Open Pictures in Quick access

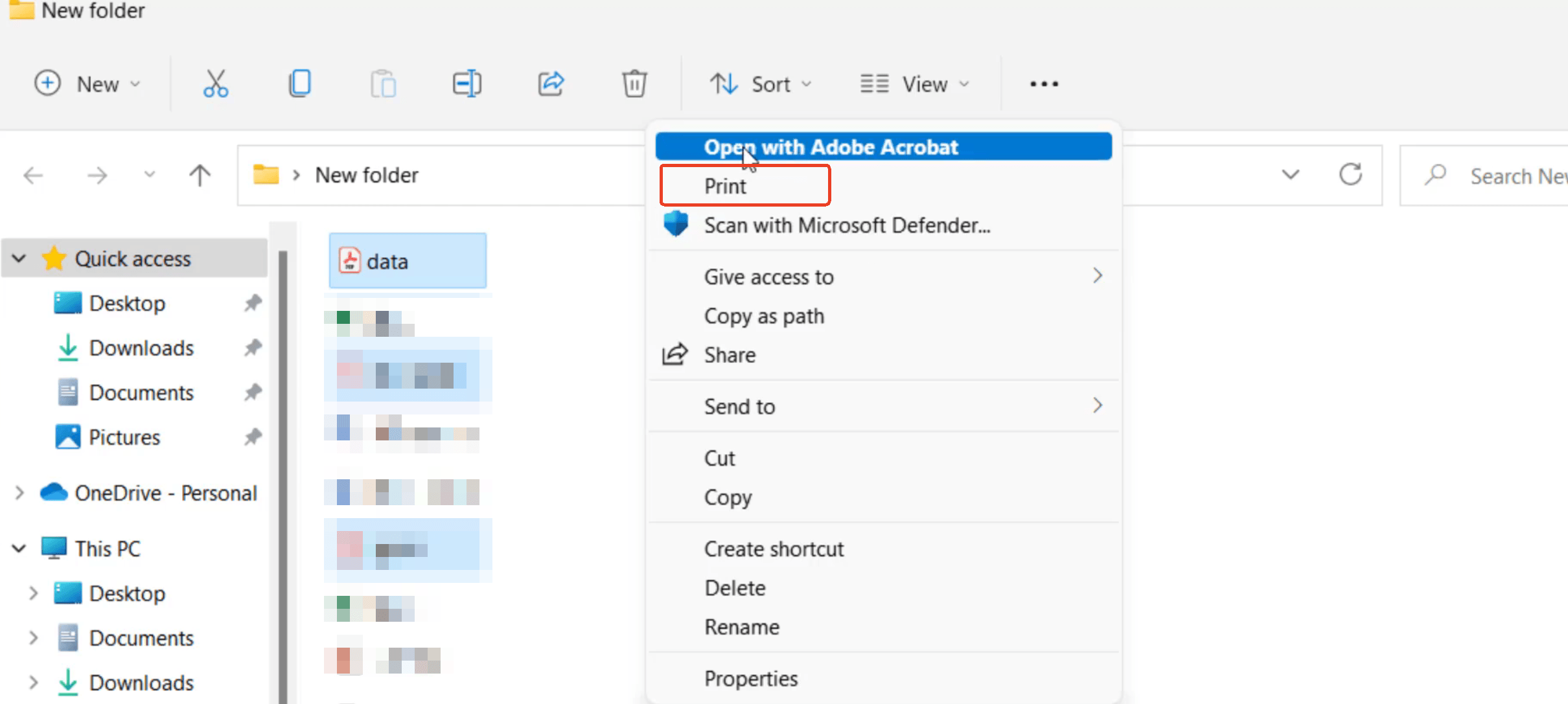click(x=124, y=437)
